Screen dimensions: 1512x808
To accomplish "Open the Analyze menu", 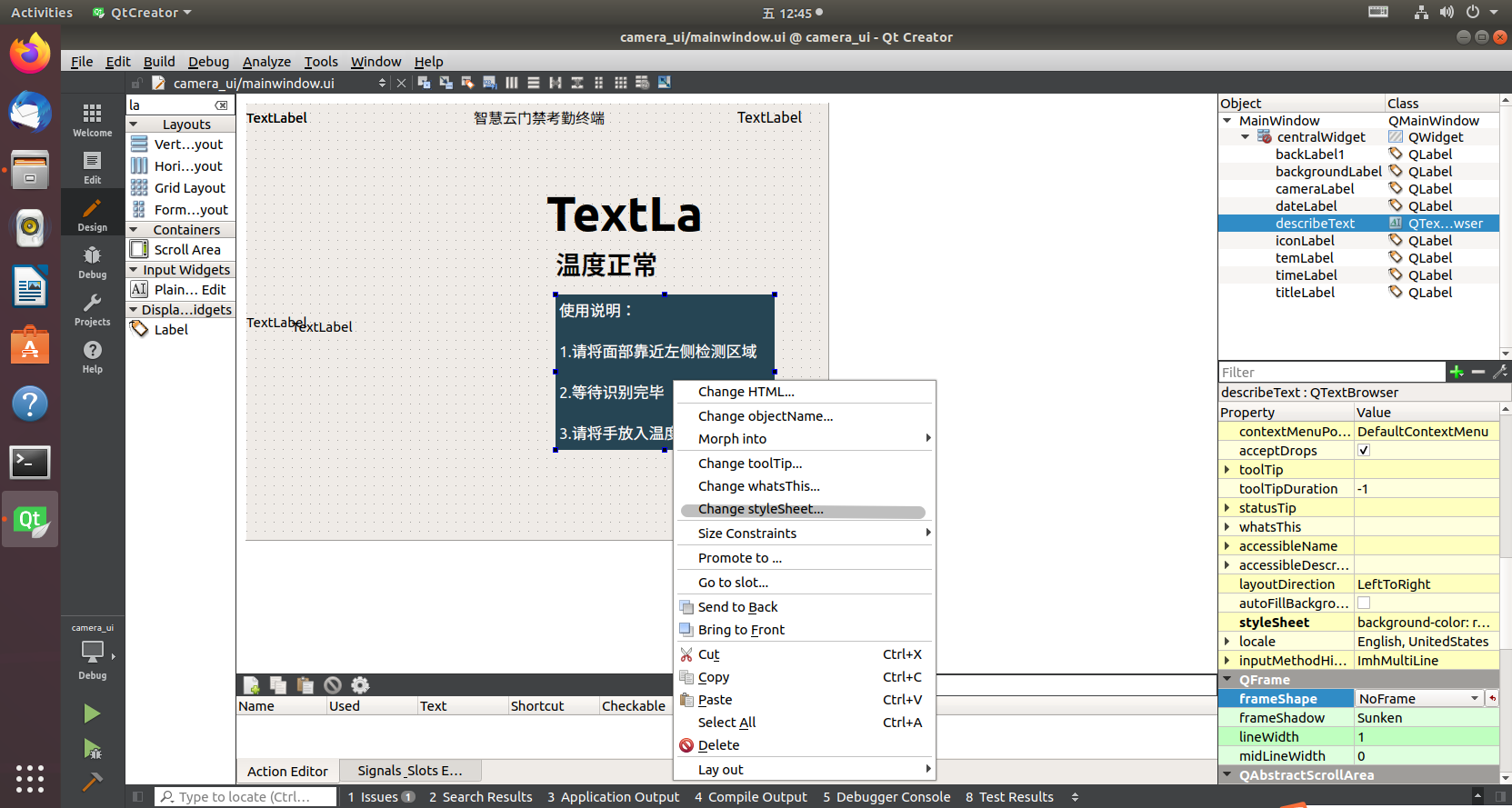I will coord(266,62).
